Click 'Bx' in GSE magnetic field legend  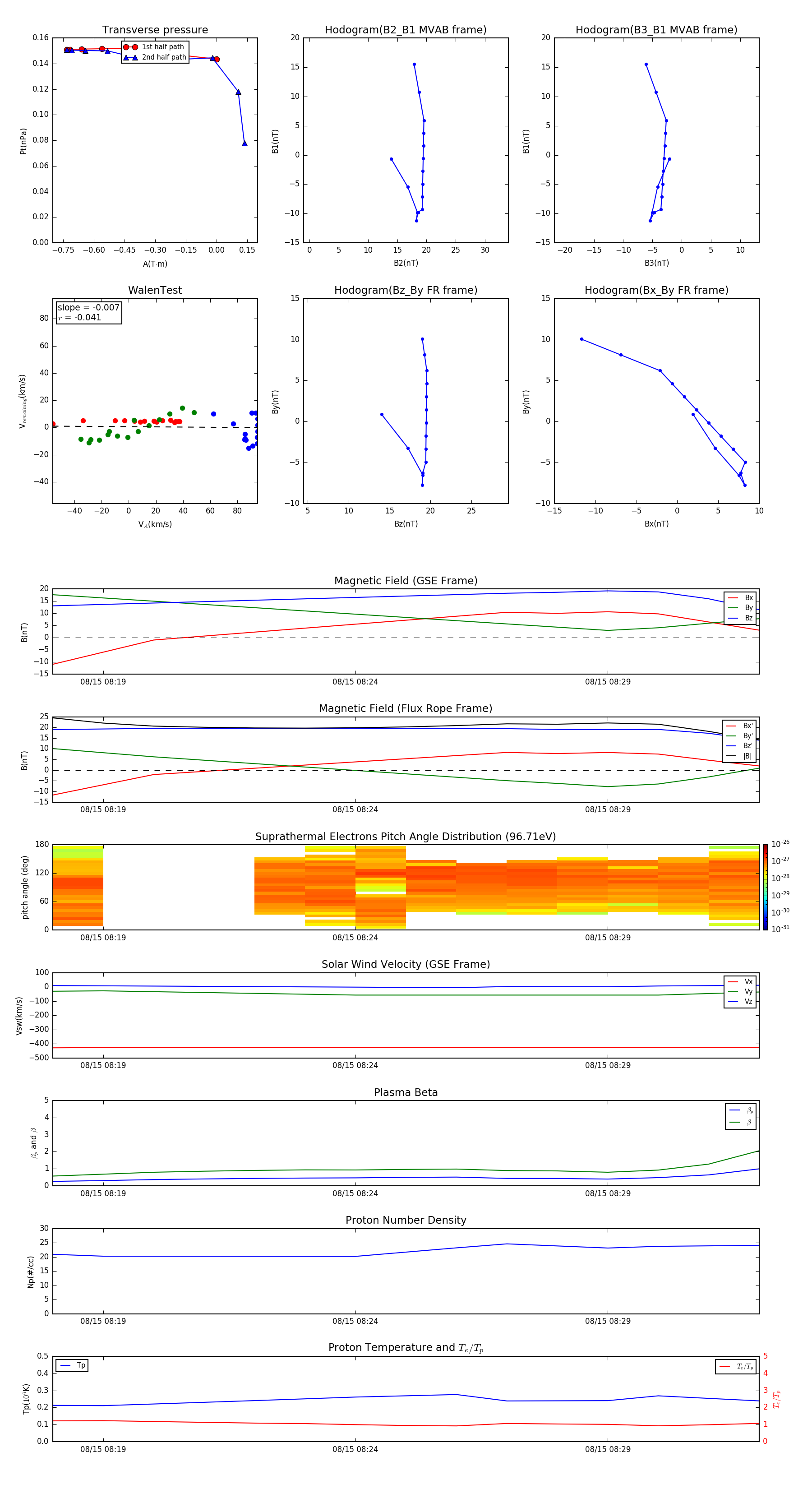tap(741, 598)
